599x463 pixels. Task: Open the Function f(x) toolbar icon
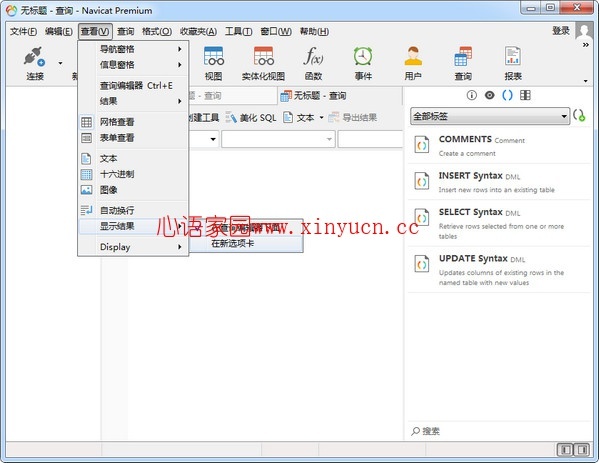[x=313, y=57]
